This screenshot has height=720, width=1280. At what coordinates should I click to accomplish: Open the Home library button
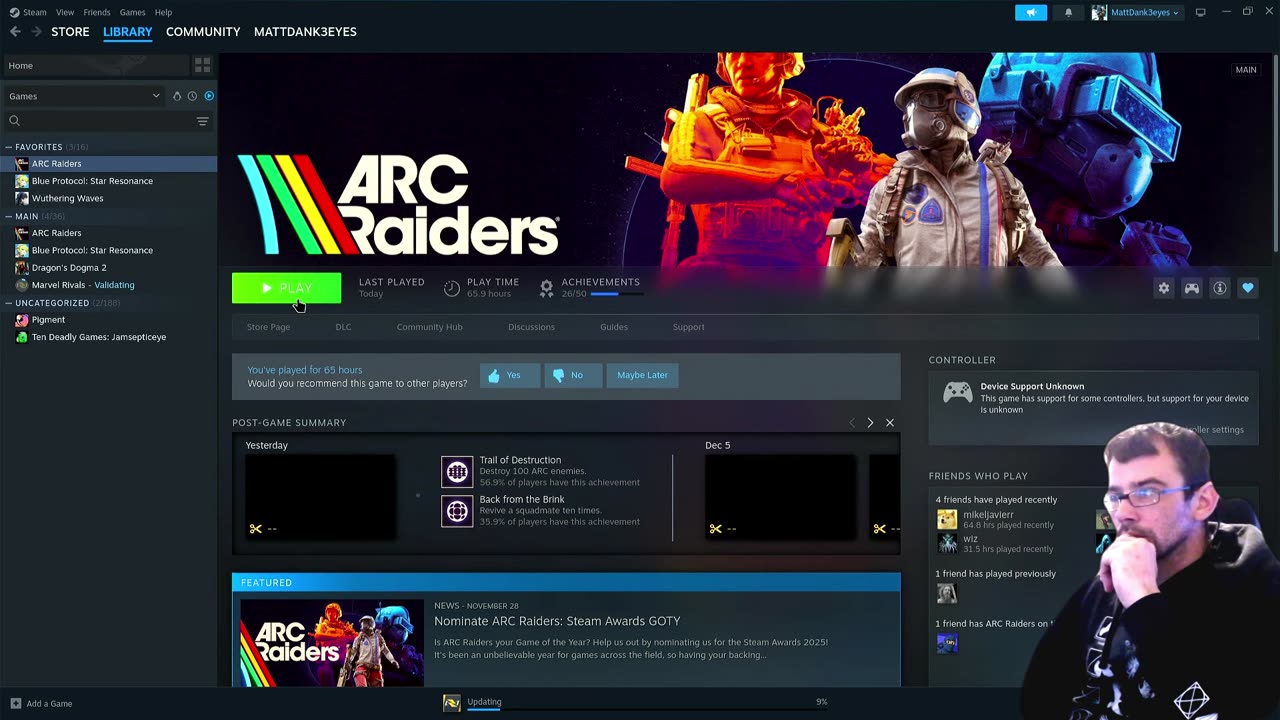(96, 65)
